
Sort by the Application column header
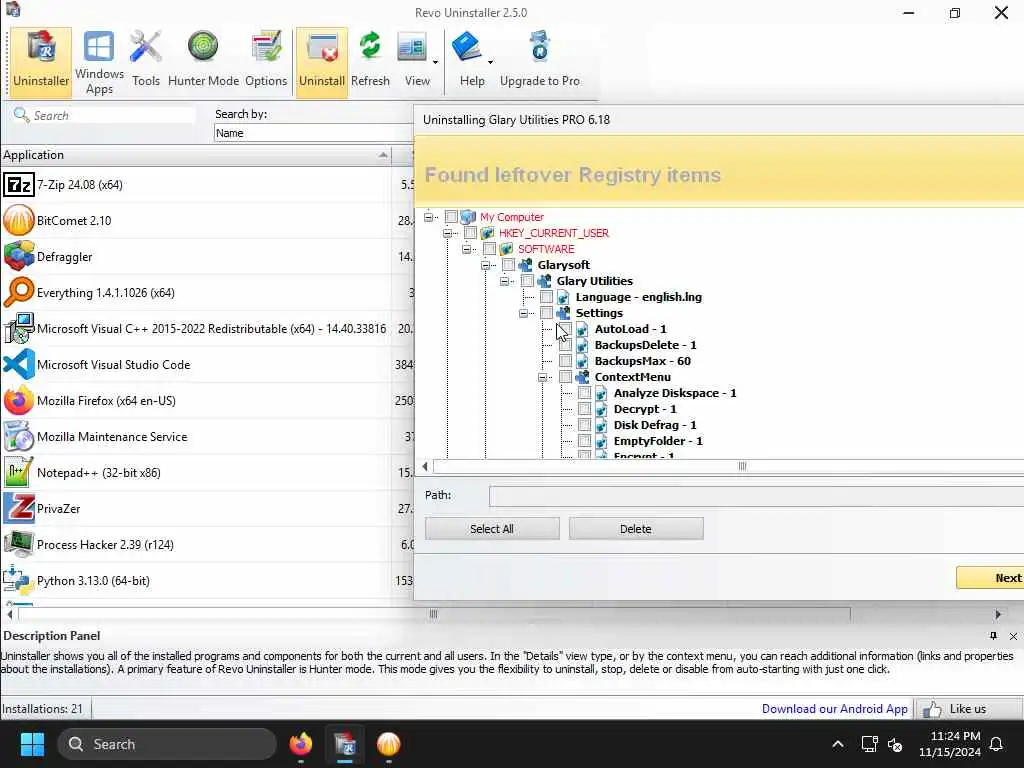pyautogui.click(x=196, y=155)
